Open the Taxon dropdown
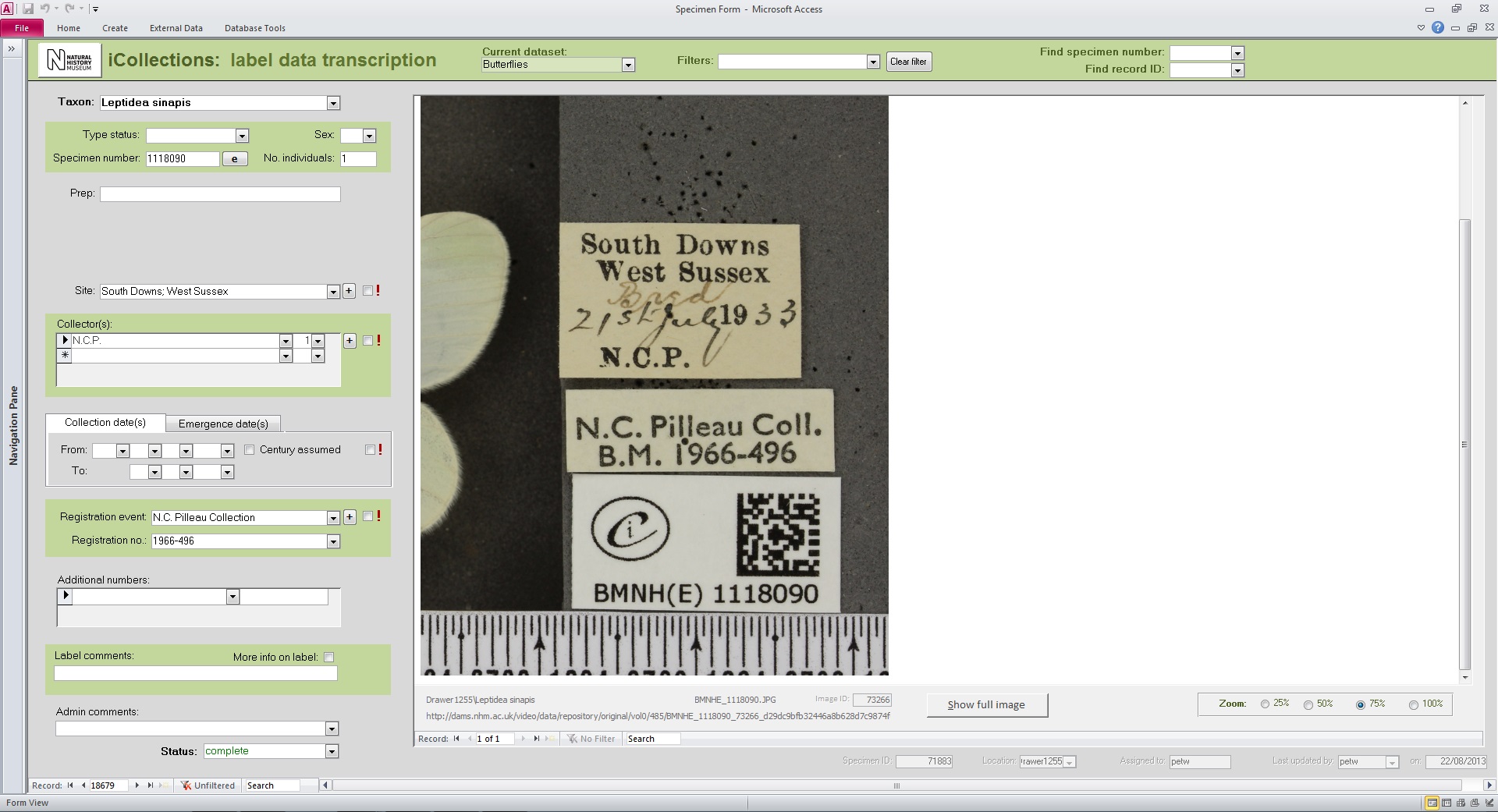 333,103
